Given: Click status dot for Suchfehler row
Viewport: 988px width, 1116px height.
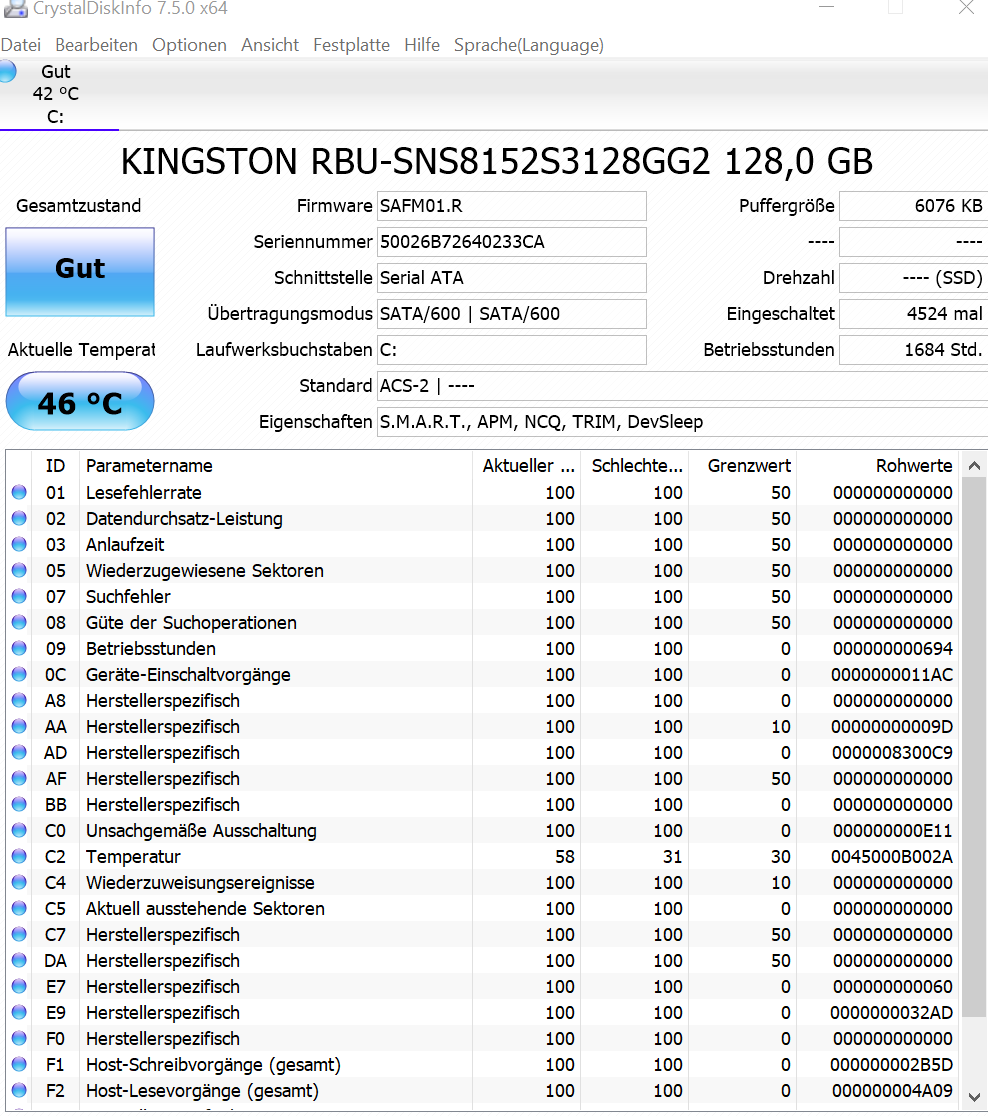Looking at the screenshot, I should (19, 596).
